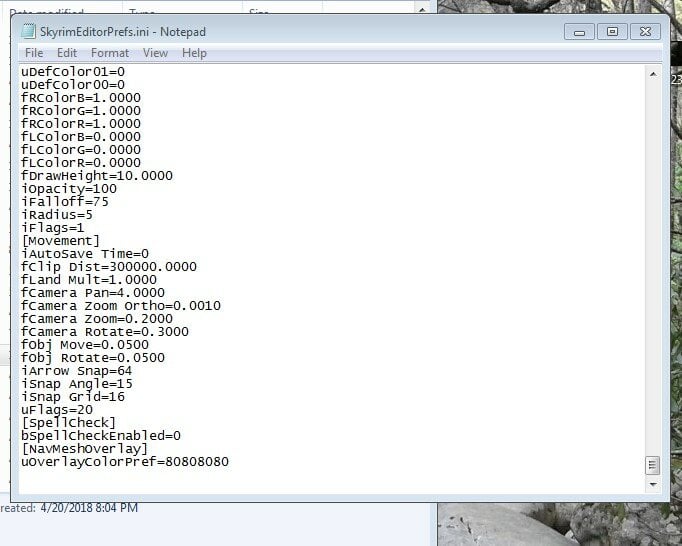Click the line uDefColor00=0
The height and width of the screenshot is (546, 682).
point(73,85)
